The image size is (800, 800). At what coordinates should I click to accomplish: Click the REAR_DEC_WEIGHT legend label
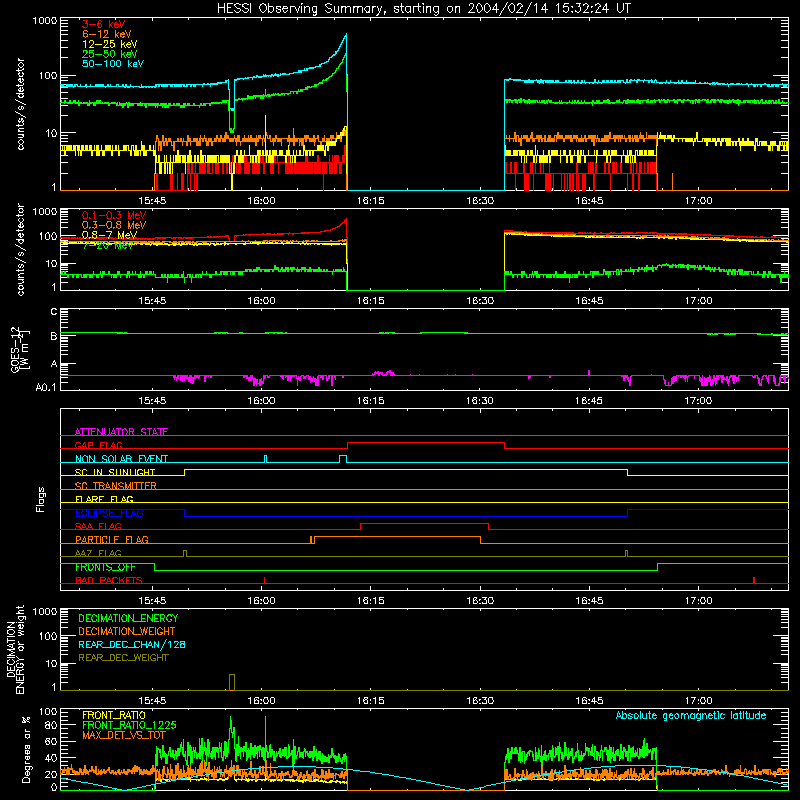(x=123, y=658)
